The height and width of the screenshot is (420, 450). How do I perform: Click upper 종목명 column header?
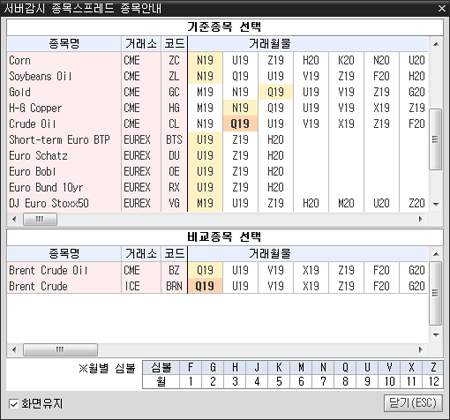[x=64, y=44]
